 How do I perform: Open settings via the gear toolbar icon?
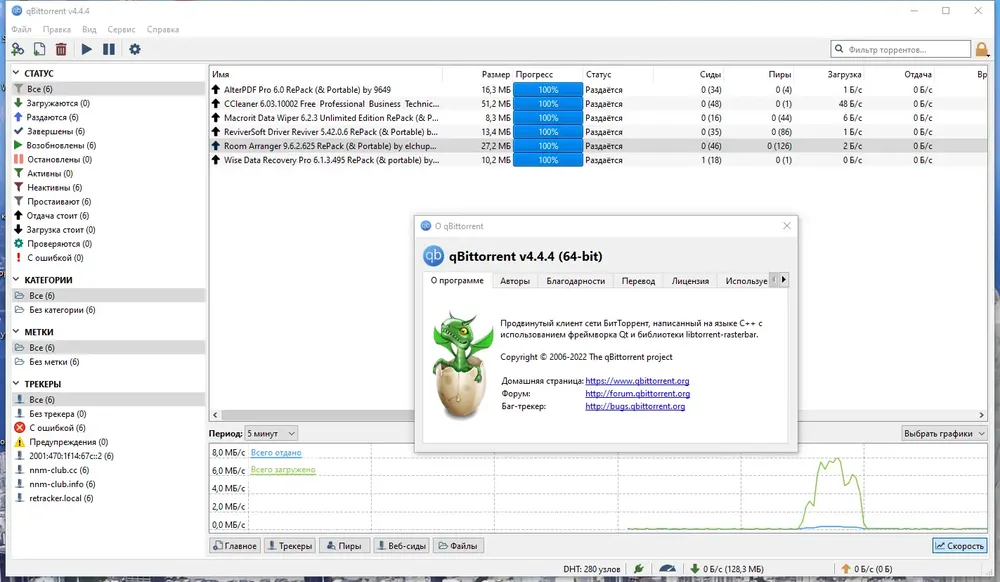[135, 49]
